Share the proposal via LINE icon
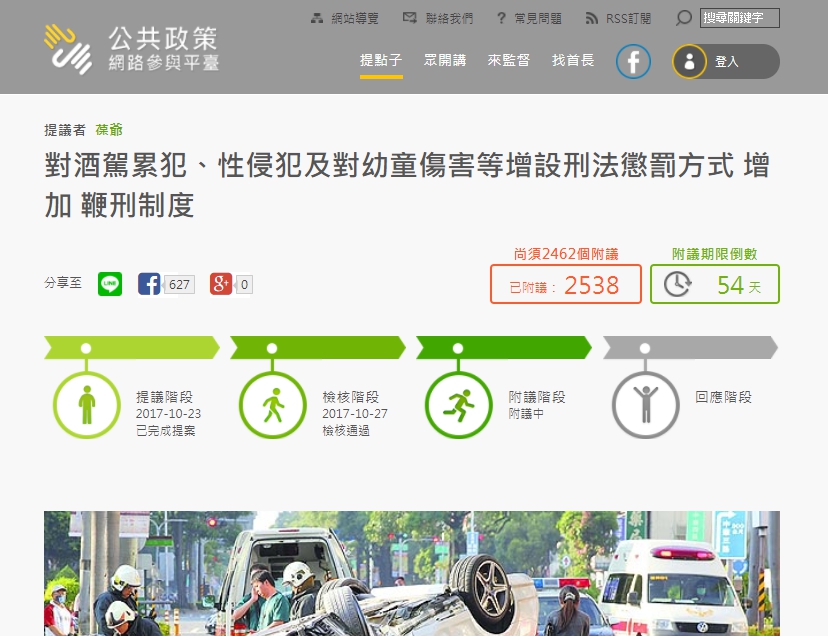This screenshot has height=636, width=828. coord(110,284)
